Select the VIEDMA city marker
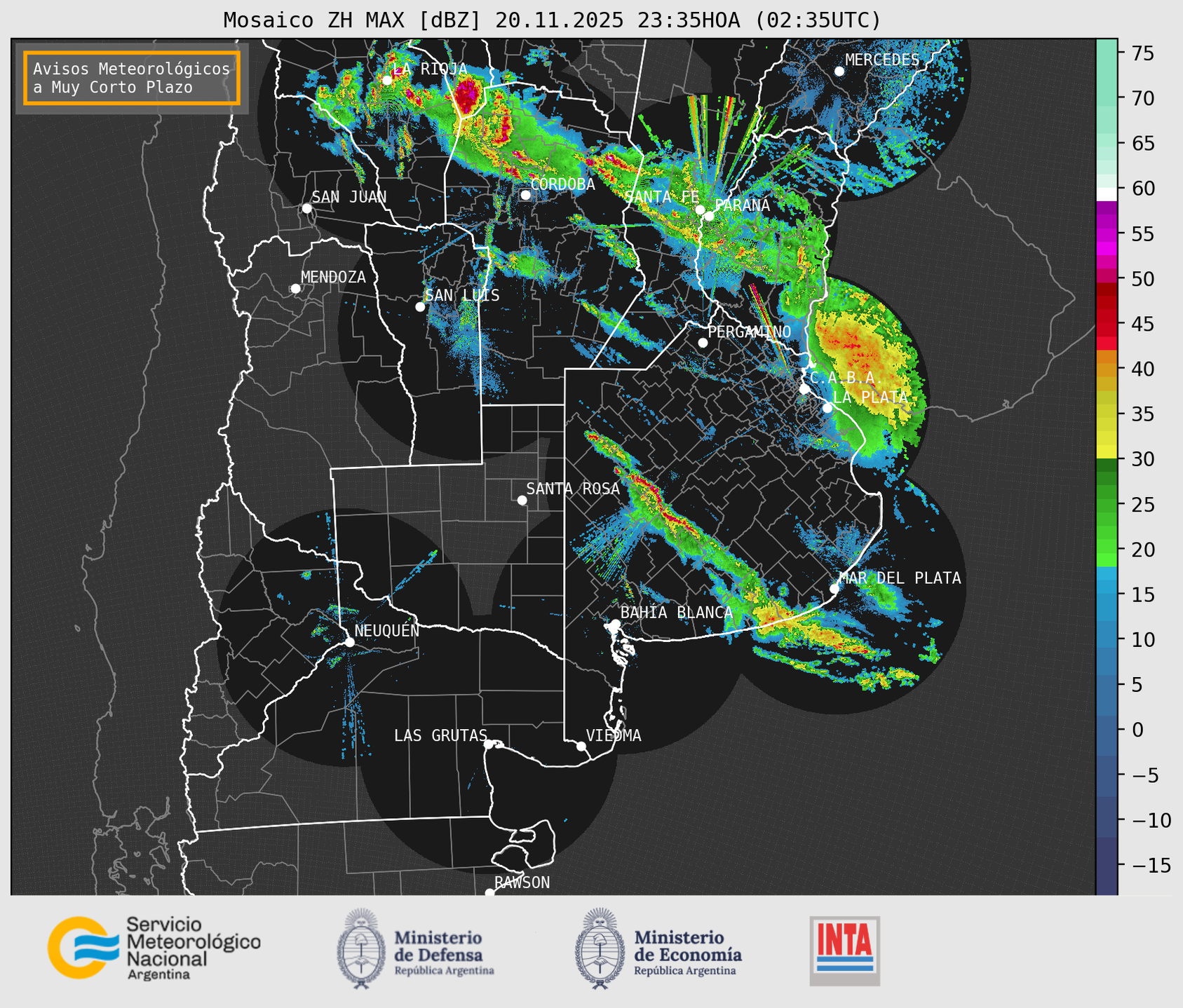Image resolution: width=1183 pixels, height=1008 pixels. point(581,747)
